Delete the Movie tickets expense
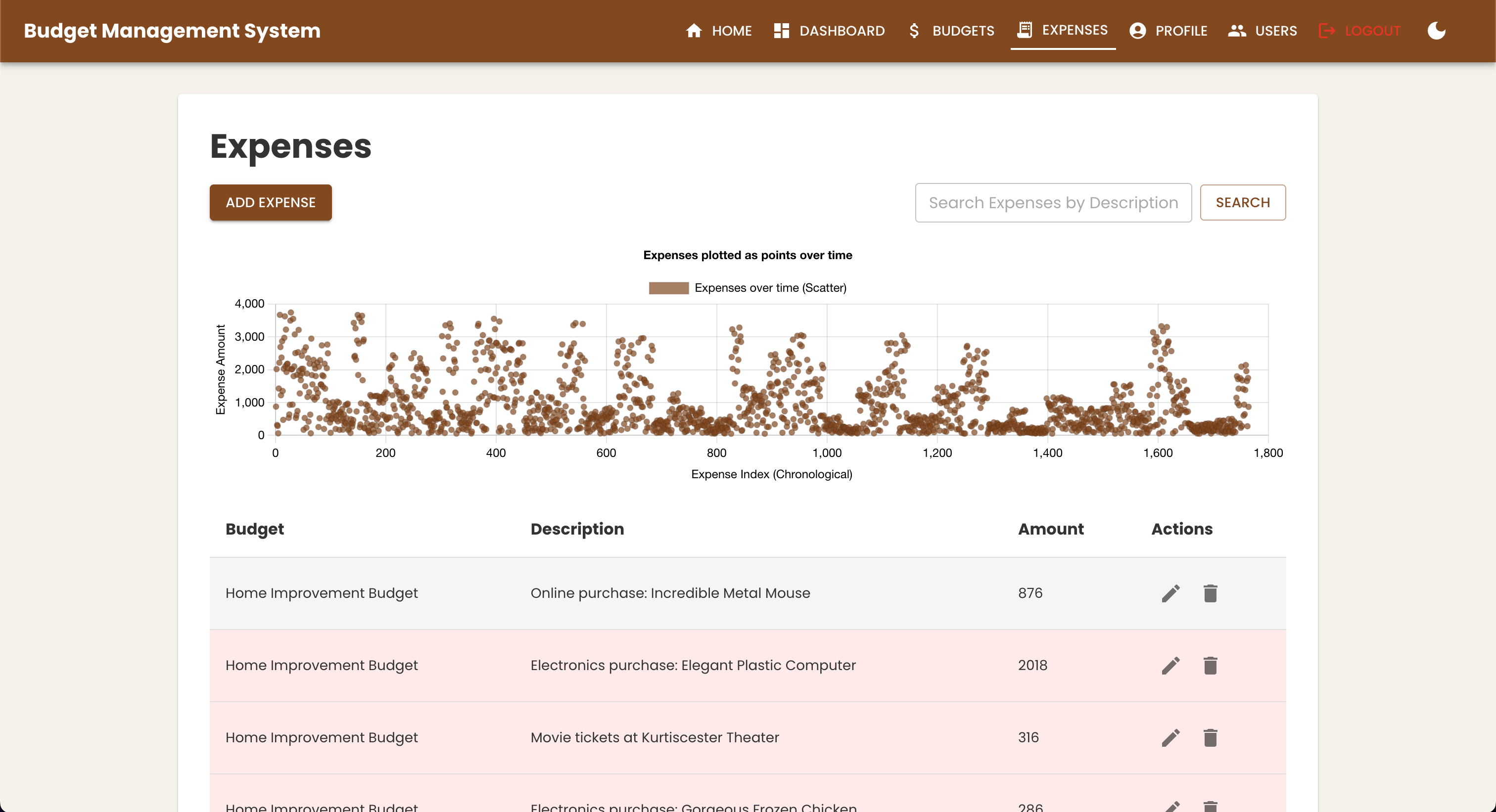 coord(1210,738)
